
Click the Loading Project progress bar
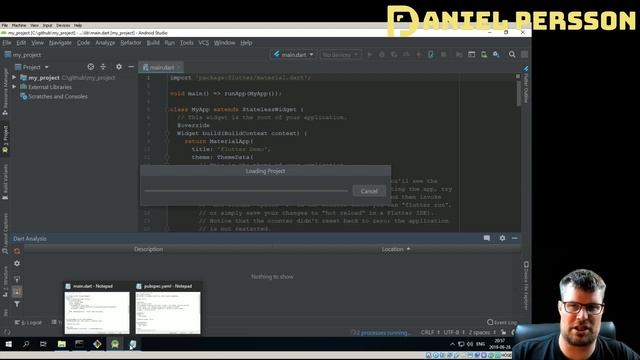(246, 191)
